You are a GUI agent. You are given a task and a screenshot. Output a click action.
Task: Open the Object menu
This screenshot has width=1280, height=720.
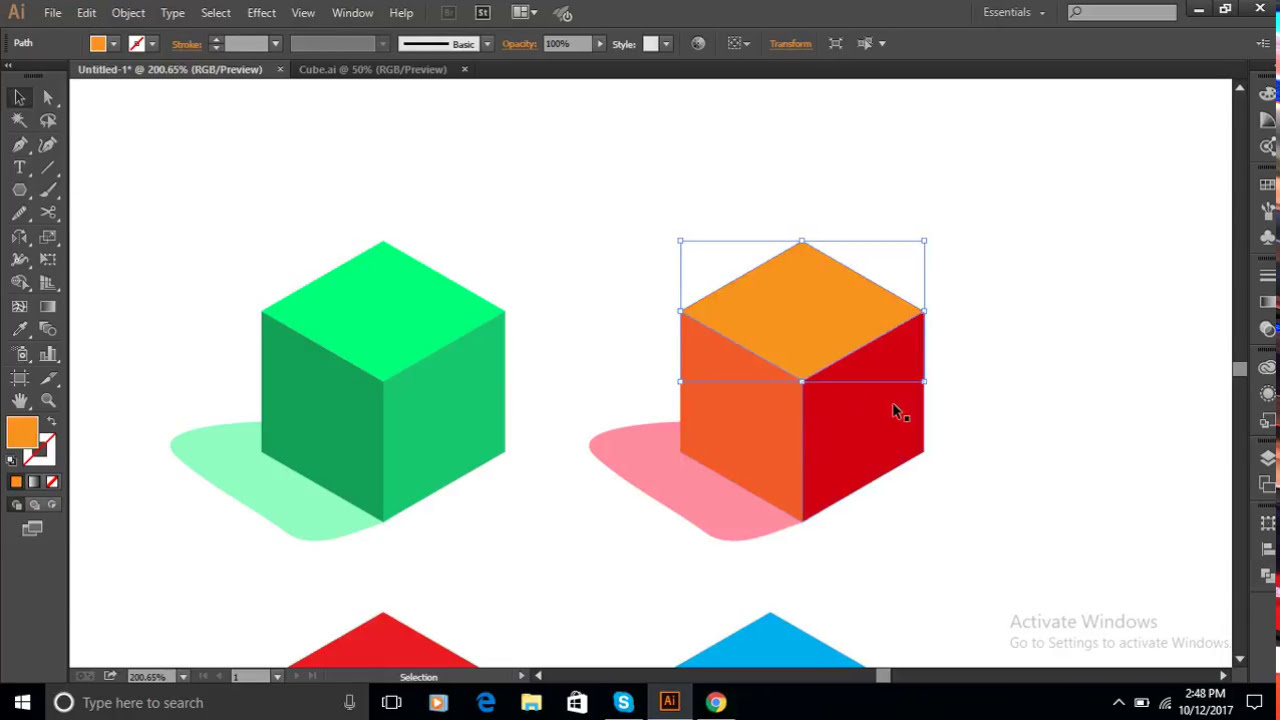(x=128, y=13)
